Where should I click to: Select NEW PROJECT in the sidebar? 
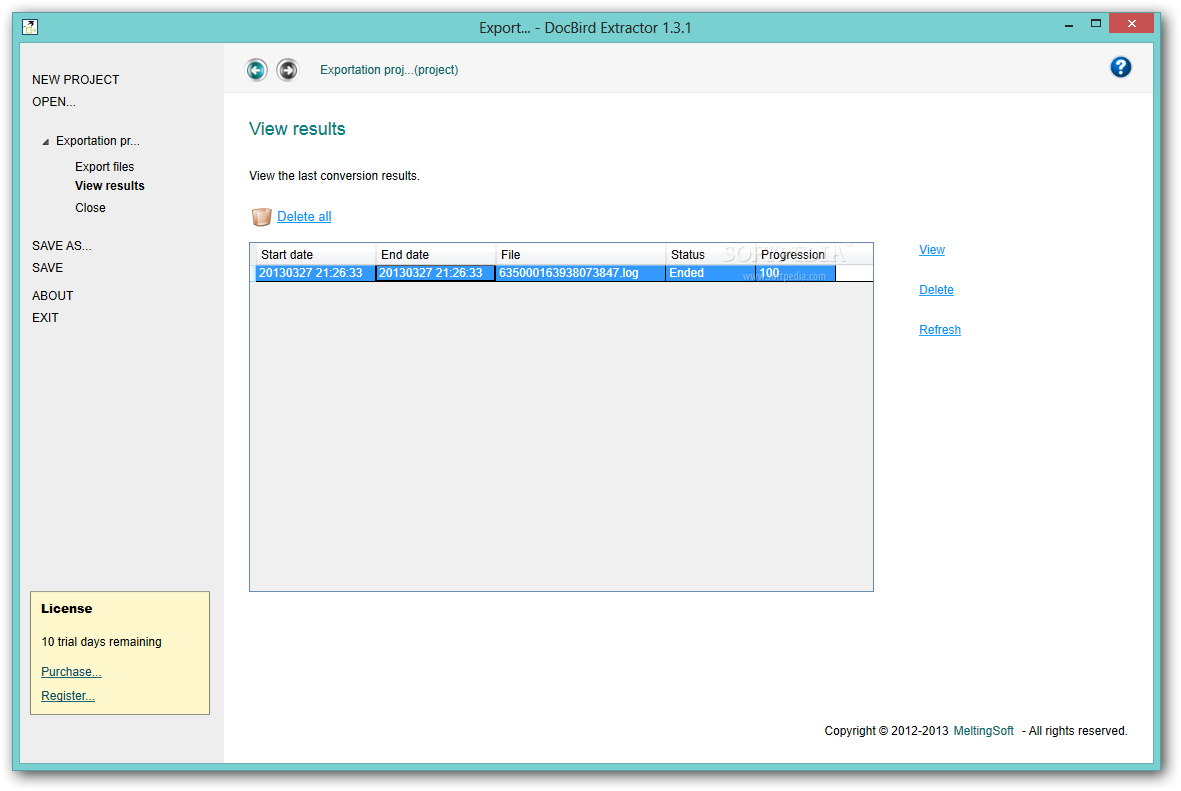point(75,80)
